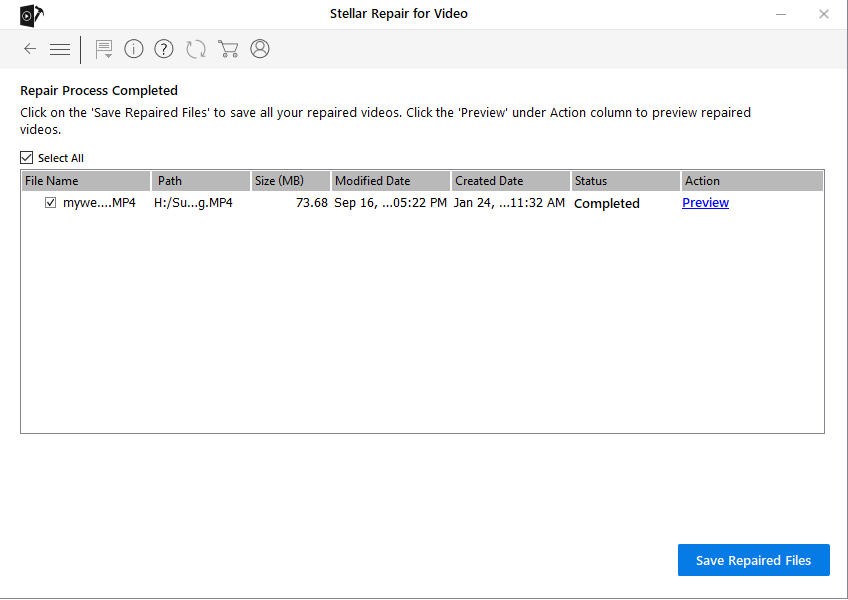Toggle the Select All checkbox
This screenshot has width=848, height=600.
27,158
